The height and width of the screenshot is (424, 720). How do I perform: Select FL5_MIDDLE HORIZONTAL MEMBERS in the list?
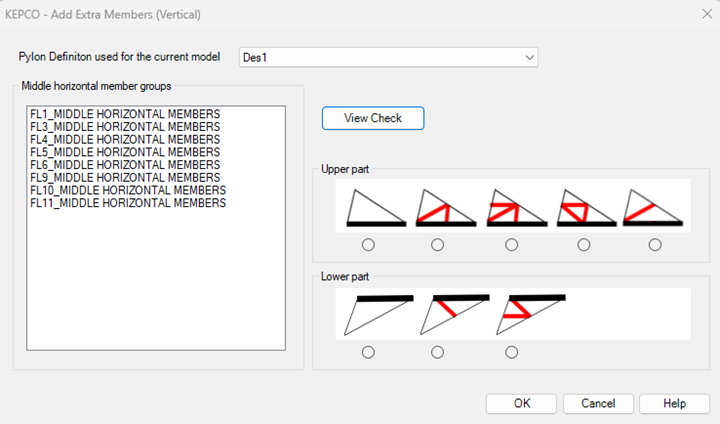coord(125,152)
